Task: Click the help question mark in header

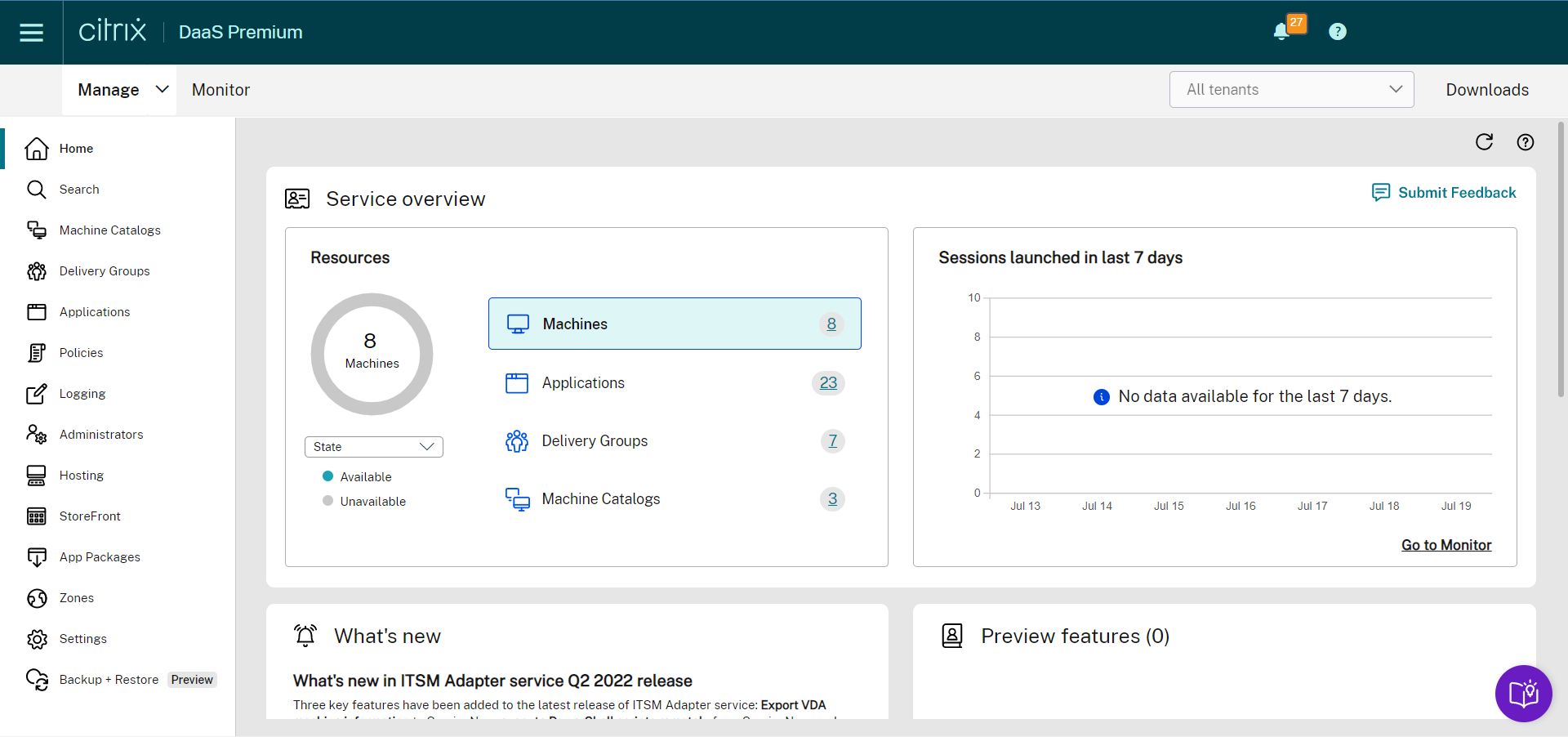Action: point(1337,32)
